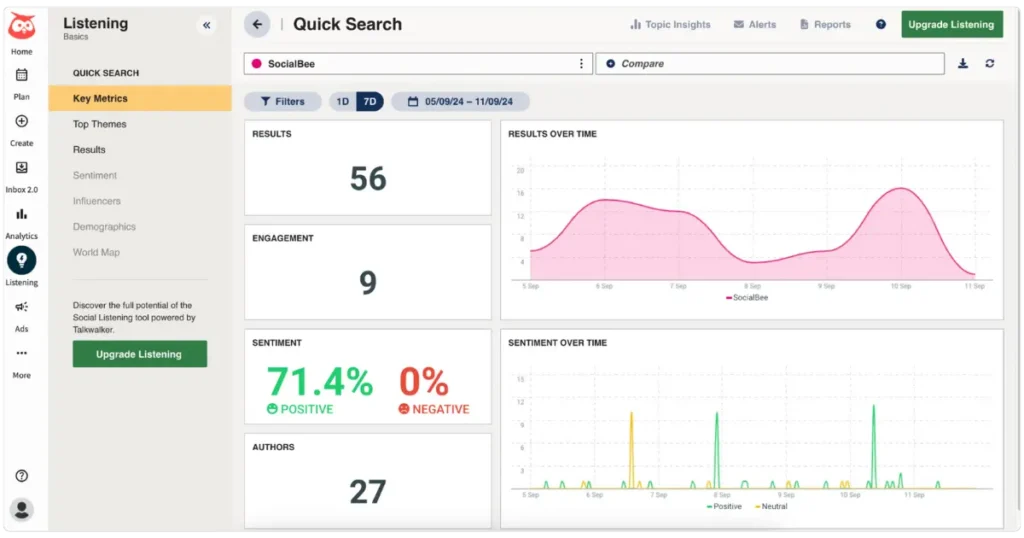Select Top Themes in the menu
The width and height of the screenshot is (1024, 538).
[100, 124]
